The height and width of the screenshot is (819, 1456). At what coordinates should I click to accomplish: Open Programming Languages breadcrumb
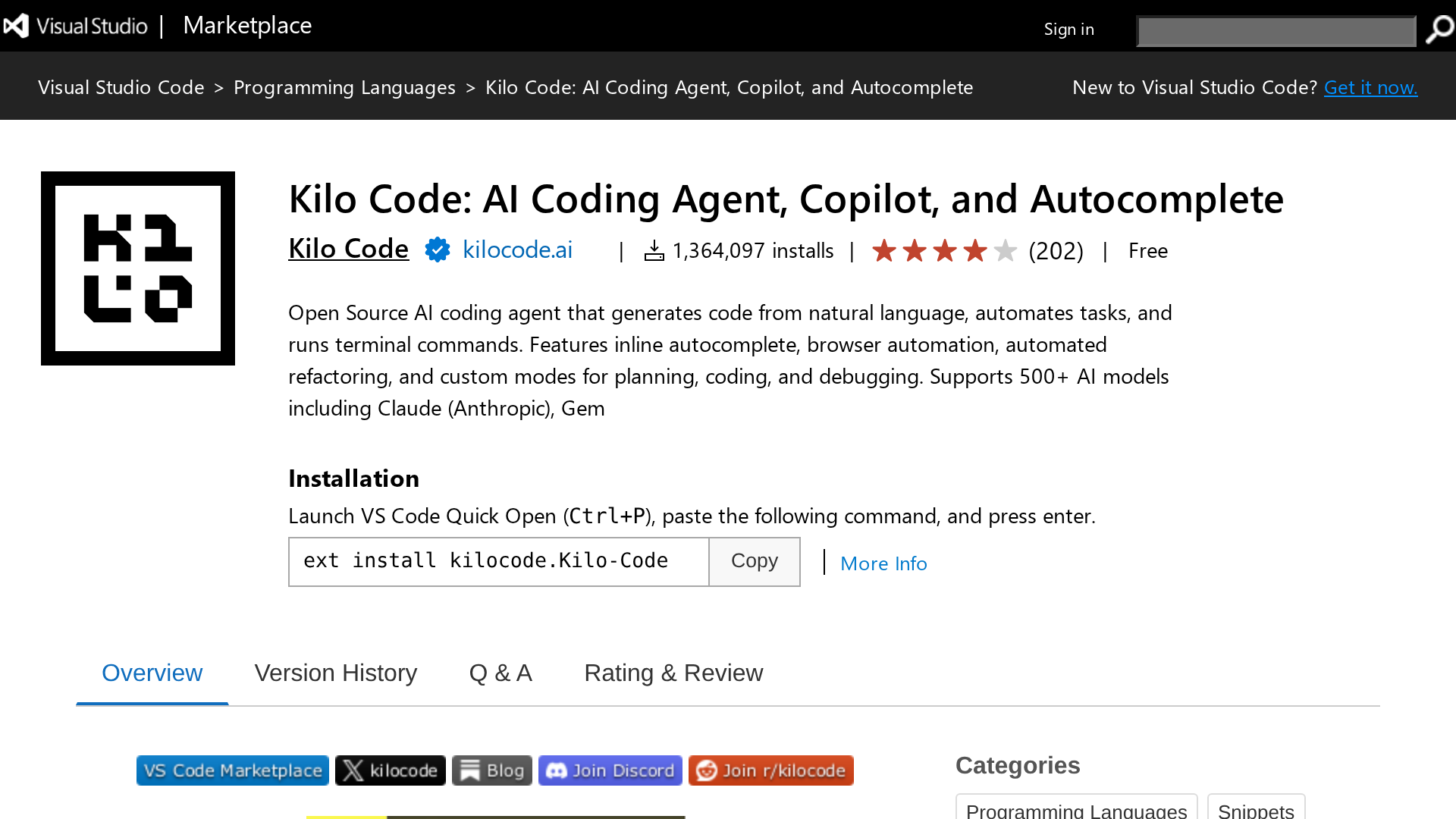(x=344, y=87)
